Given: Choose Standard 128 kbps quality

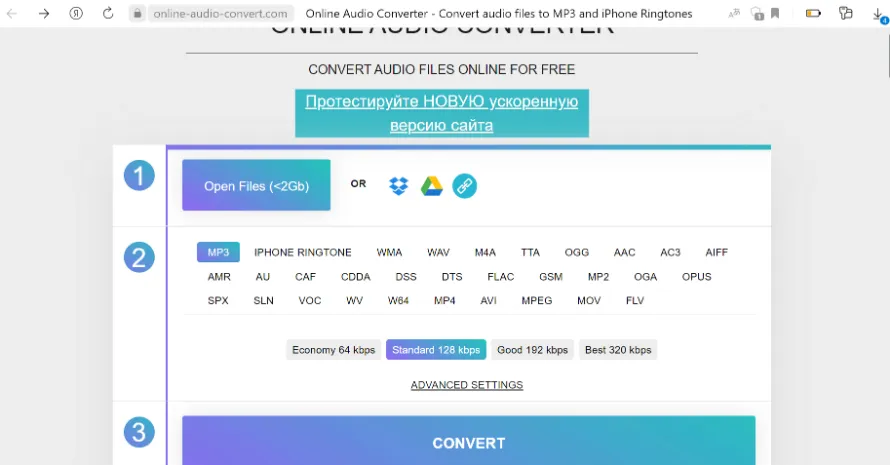Looking at the screenshot, I should (436, 350).
